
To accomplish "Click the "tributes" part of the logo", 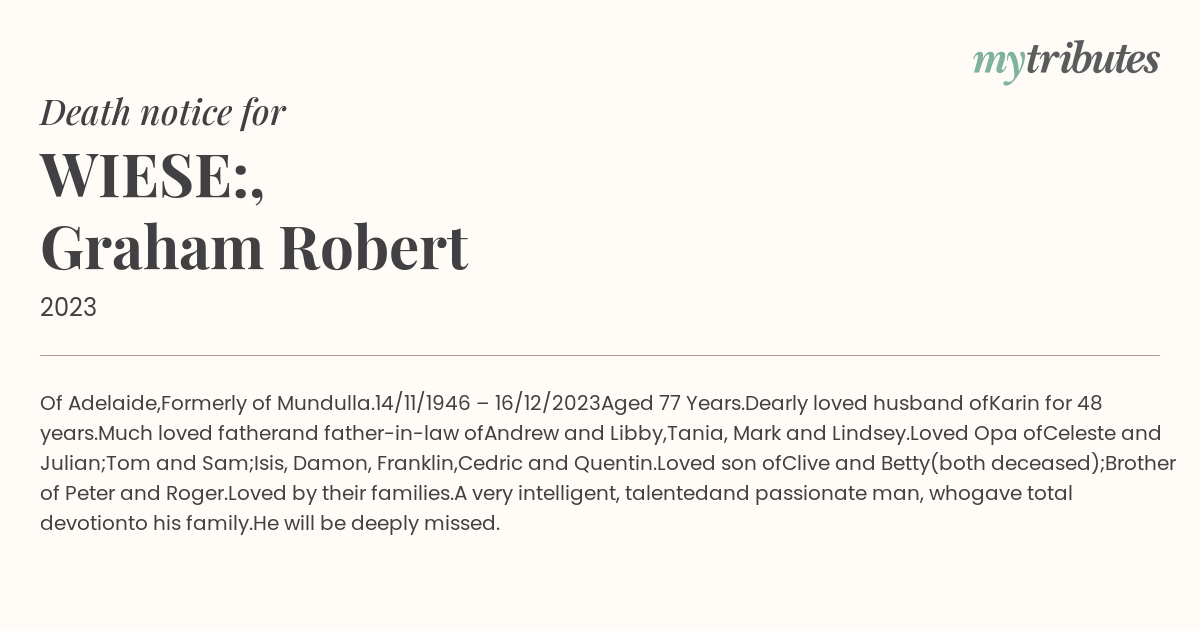I will (x=1093, y=60).
